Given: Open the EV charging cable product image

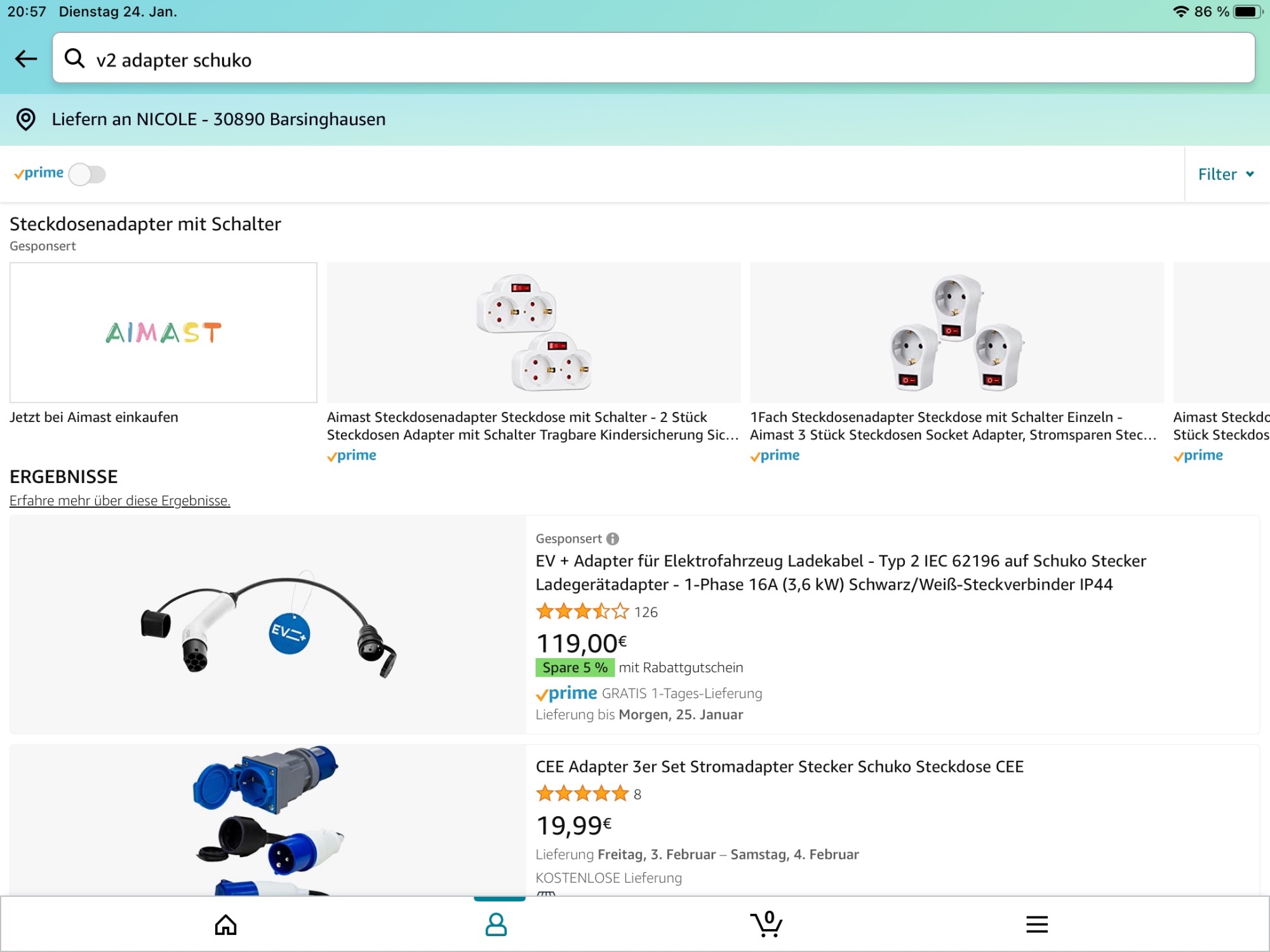Looking at the screenshot, I should (x=267, y=625).
